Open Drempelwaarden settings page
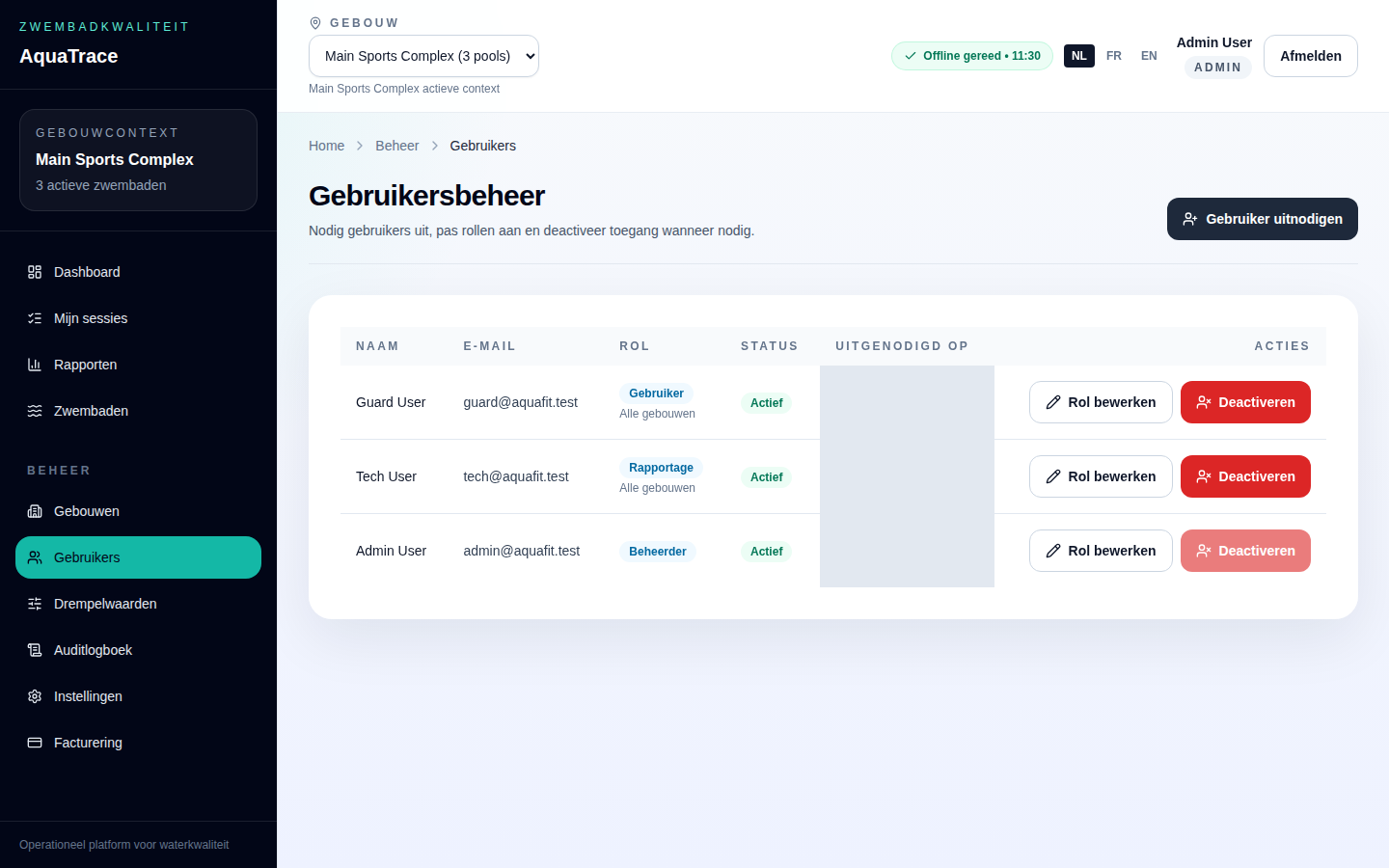 (138, 604)
